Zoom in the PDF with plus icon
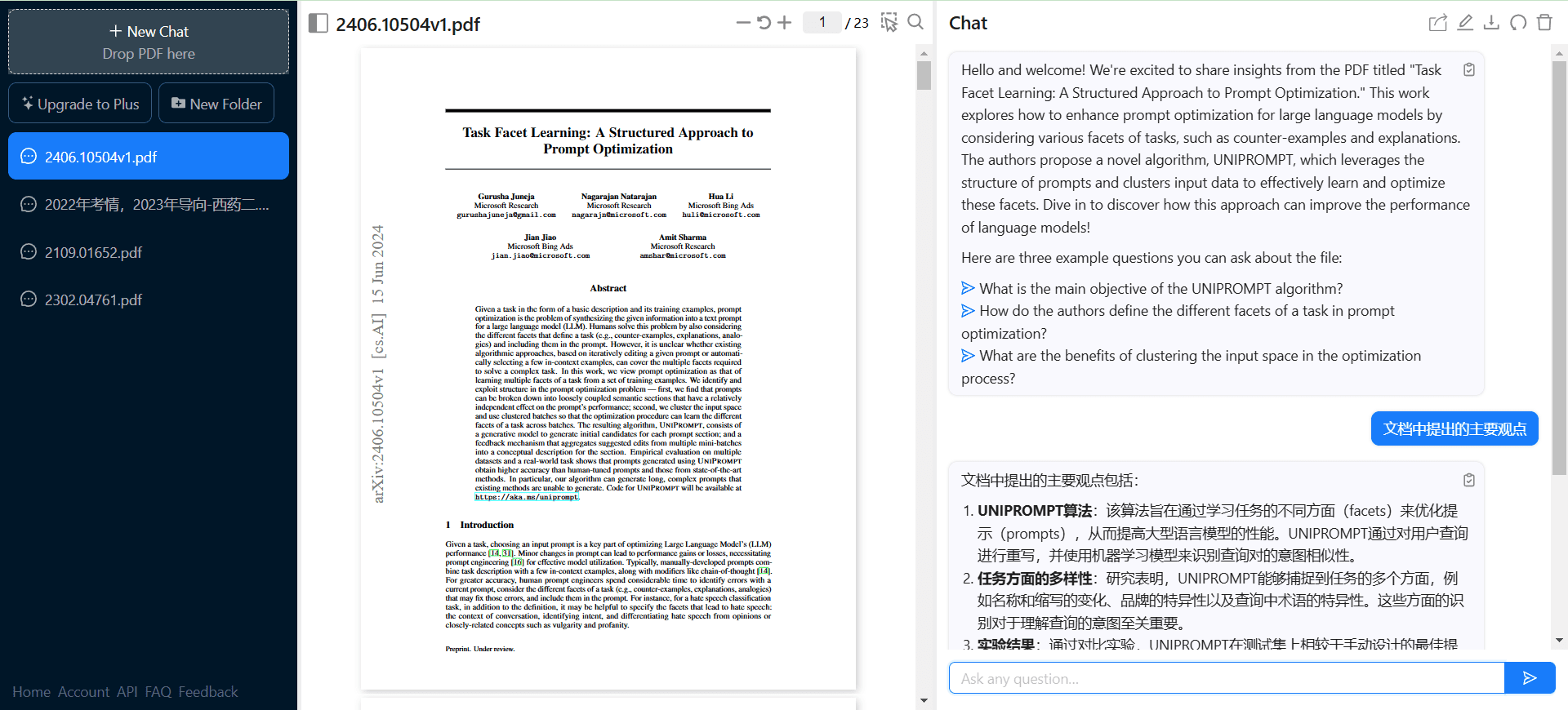1568x710 pixels. 785,23
